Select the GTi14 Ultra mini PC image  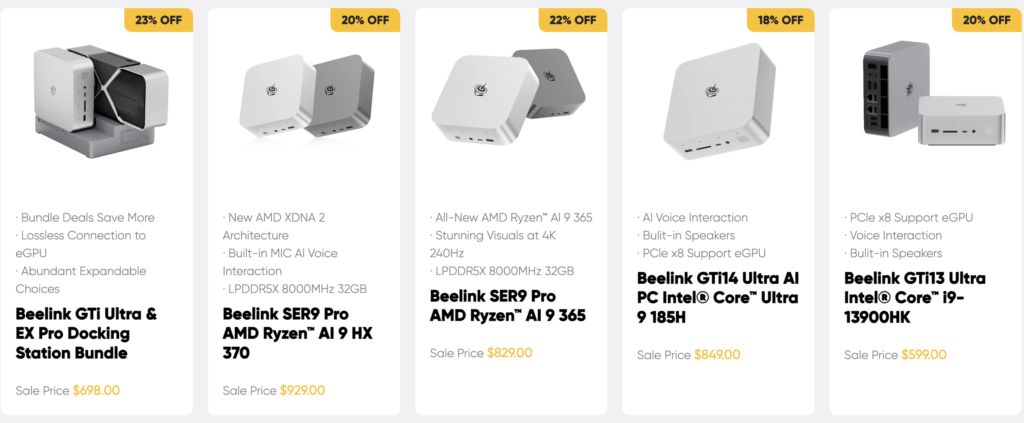pyautogui.click(x=717, y=100)
